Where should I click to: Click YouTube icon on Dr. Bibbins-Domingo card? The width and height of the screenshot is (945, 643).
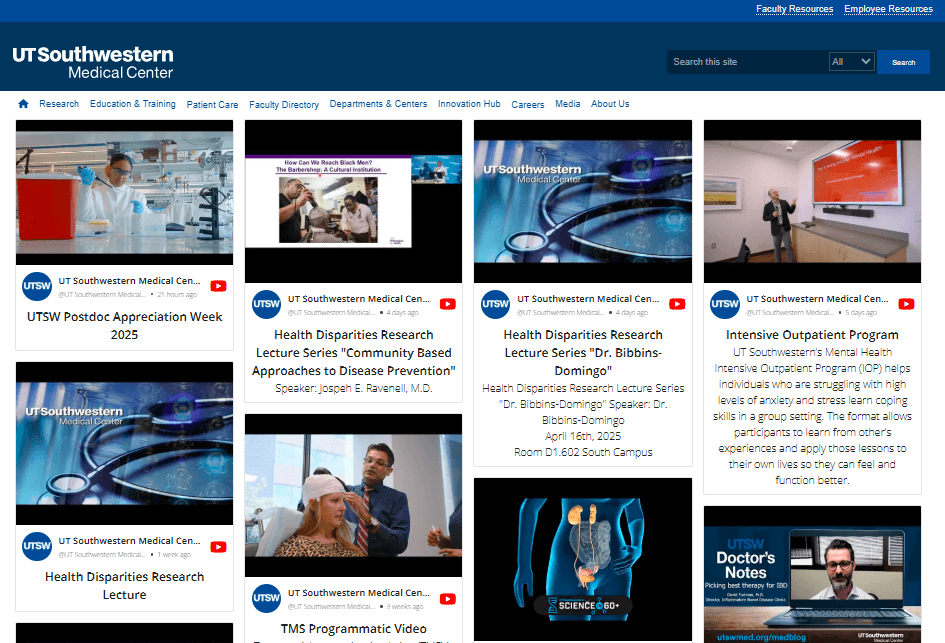677,304
